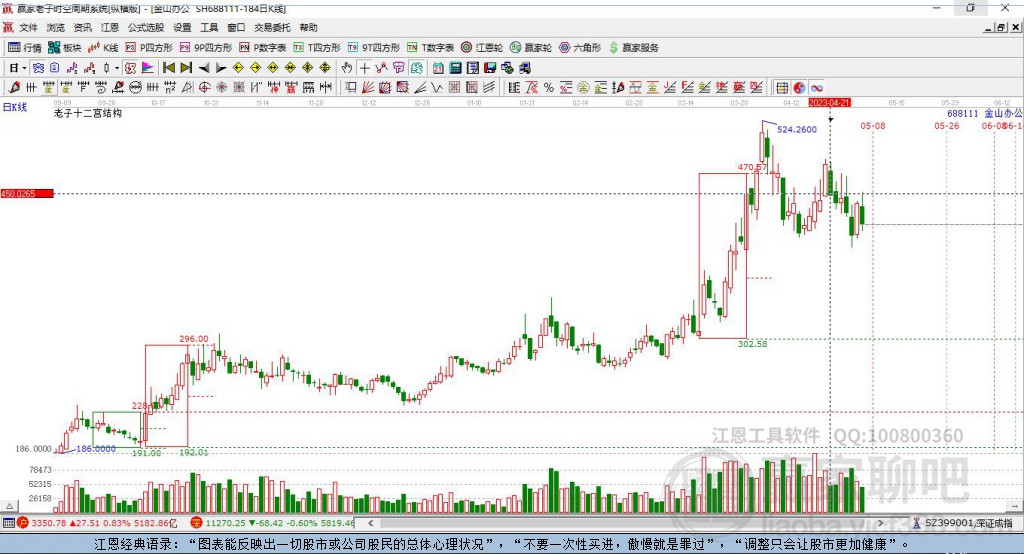This screenshot has width=1024, height=554.
Task: Click the up triangle panel button
Action: point(9,506)
